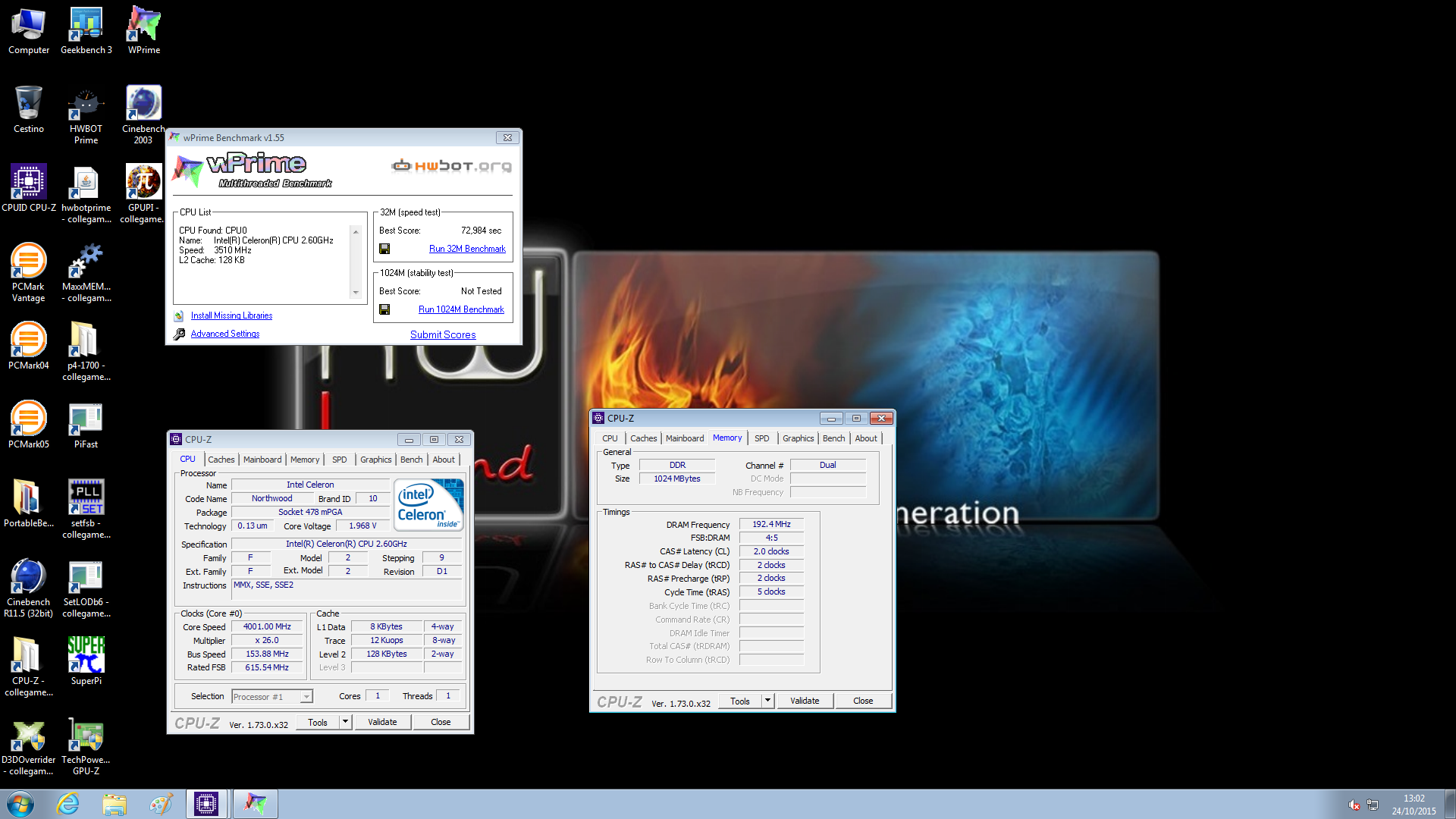
Task: Open SPD tab in right CPU-Z window
Action: 761,438
